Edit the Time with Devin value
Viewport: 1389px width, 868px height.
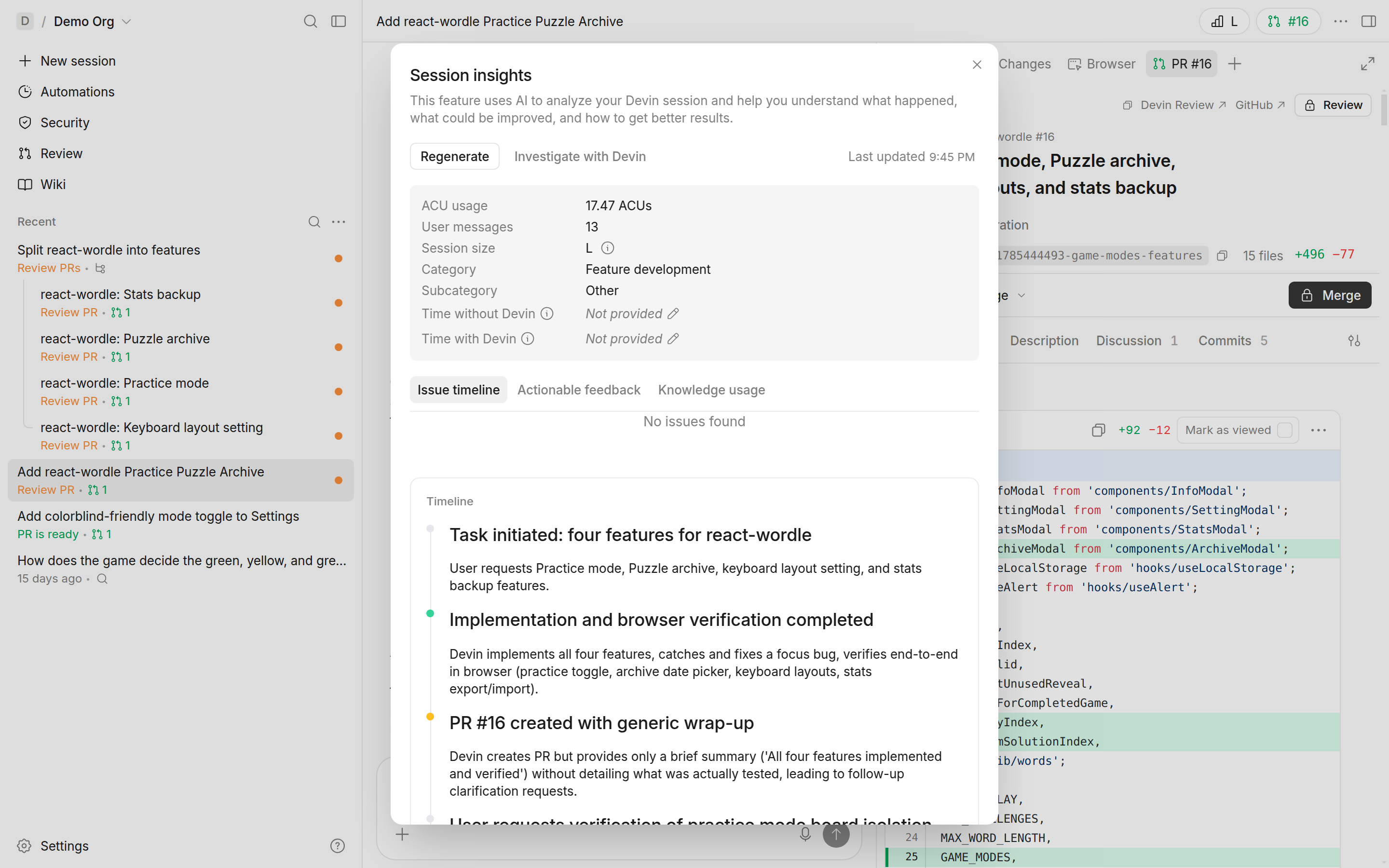tap(673, 339)
